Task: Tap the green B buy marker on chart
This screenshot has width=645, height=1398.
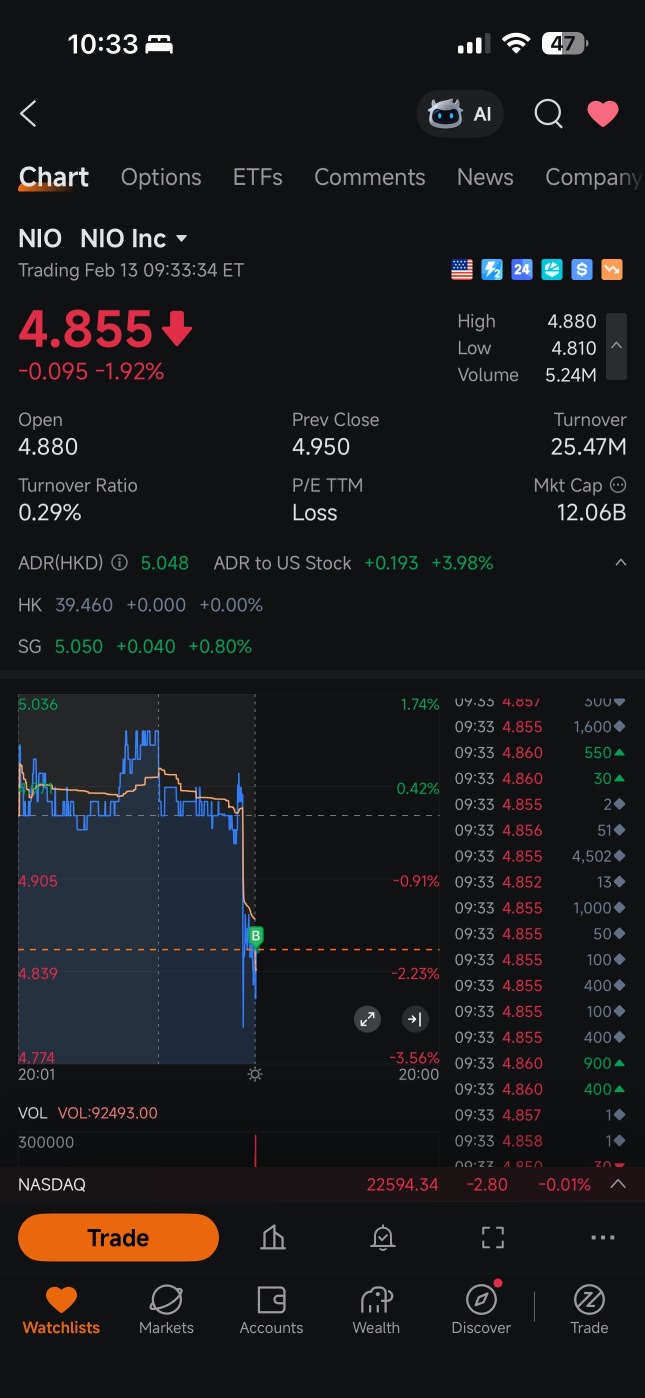Action: [256, 937]
